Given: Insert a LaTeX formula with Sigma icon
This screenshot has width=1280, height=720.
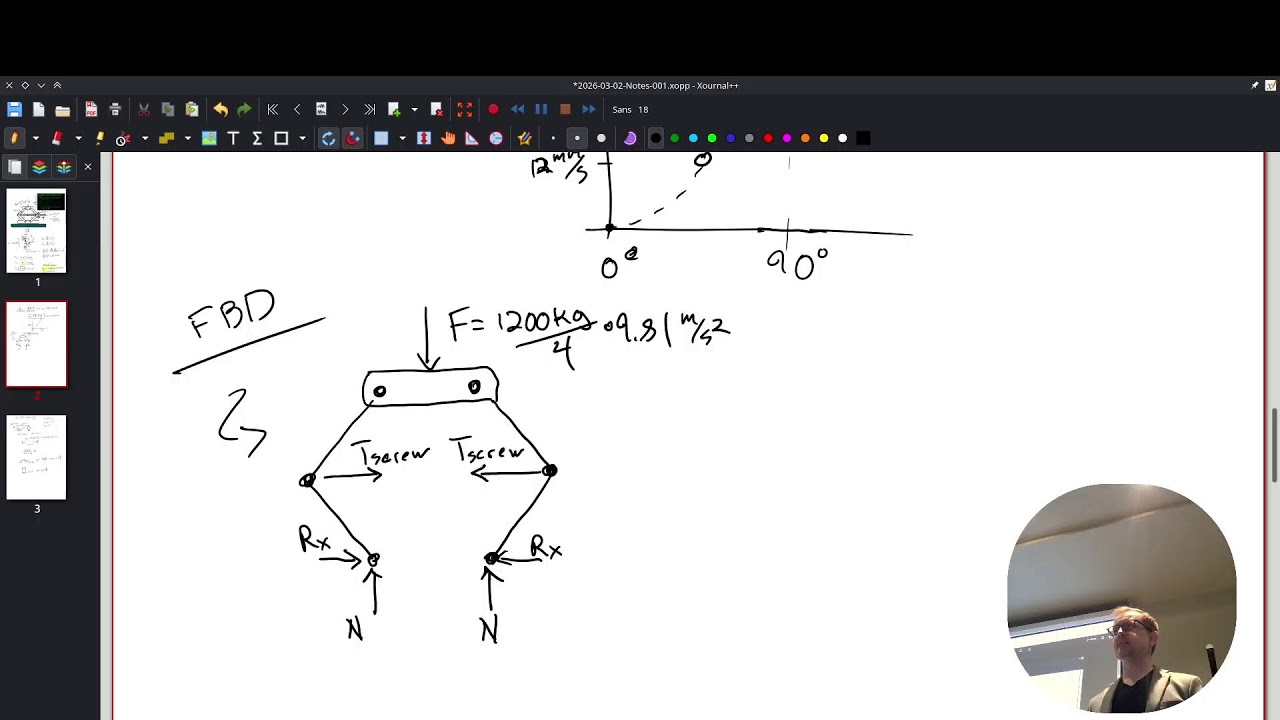Looking at the screenshot, I should 257,138.
